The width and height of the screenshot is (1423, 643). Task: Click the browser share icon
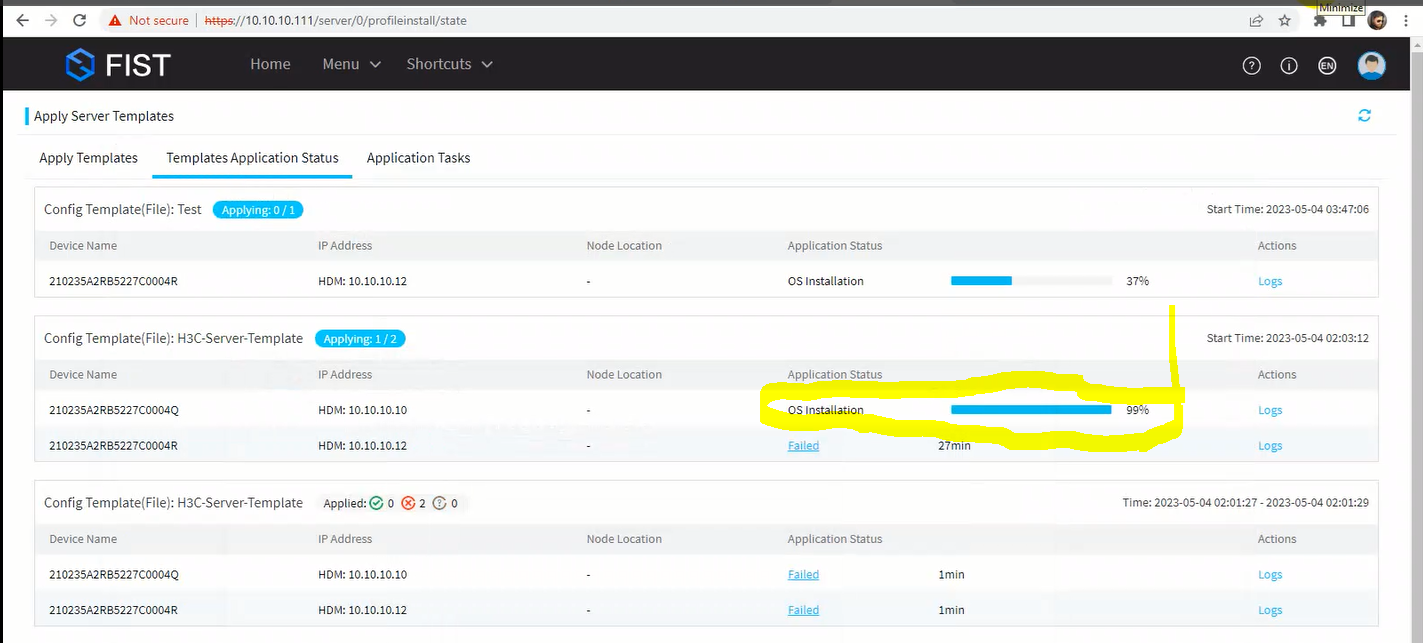1256,20
